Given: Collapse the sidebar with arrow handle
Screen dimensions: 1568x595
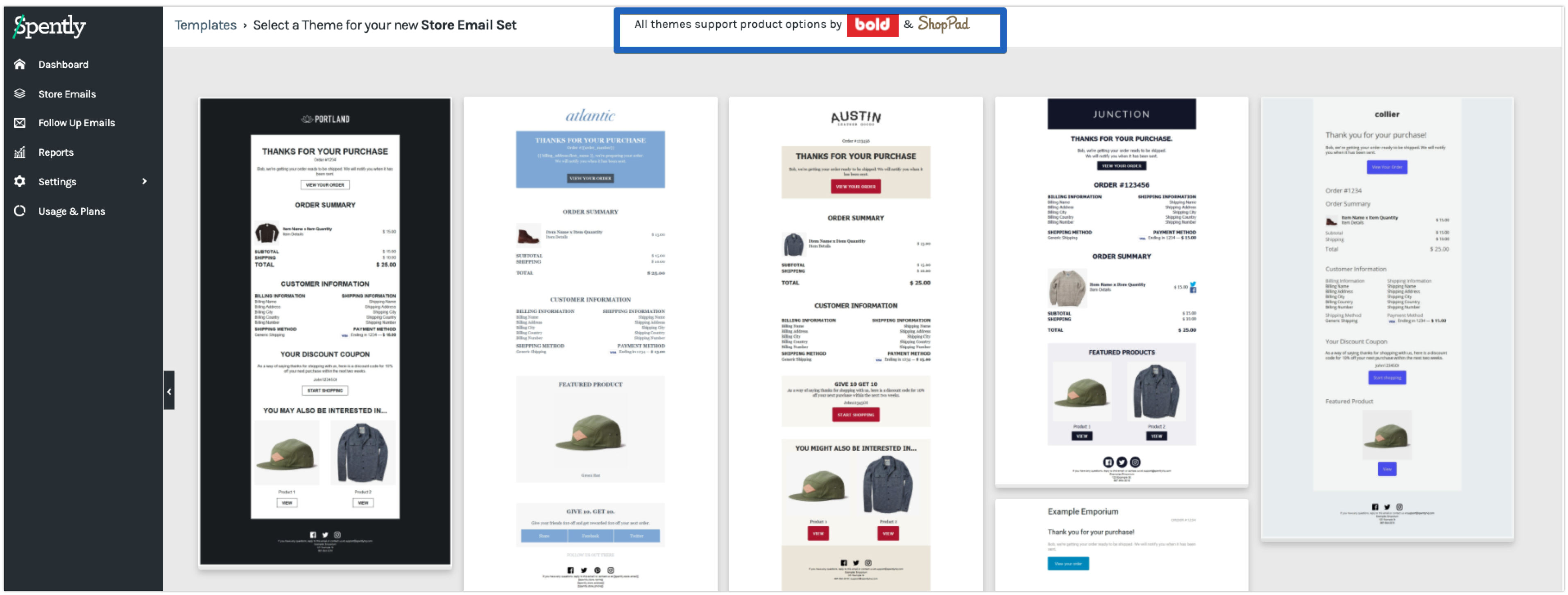Looking at the screenshot, I should 169,391.
